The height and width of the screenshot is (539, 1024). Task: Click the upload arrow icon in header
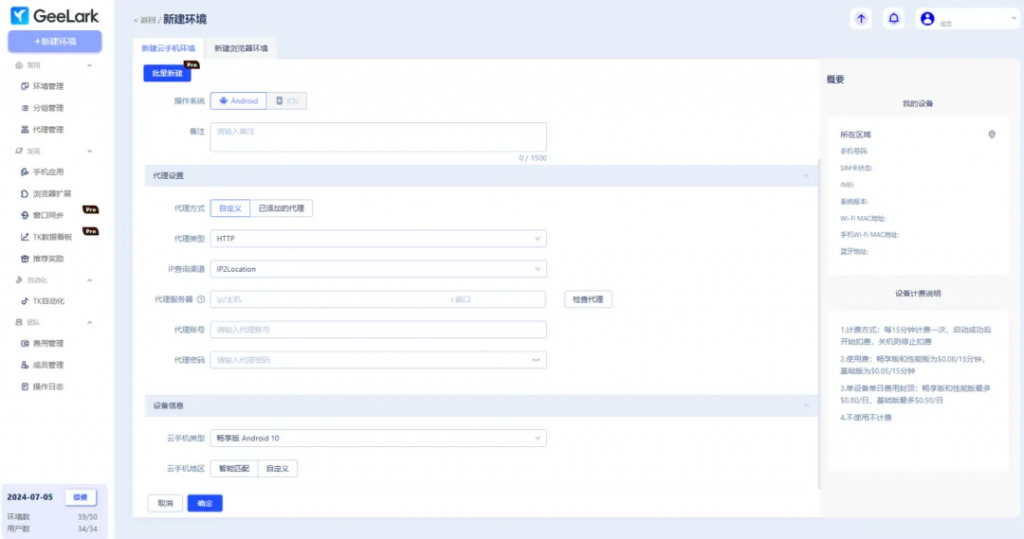(x=861, y=19)
